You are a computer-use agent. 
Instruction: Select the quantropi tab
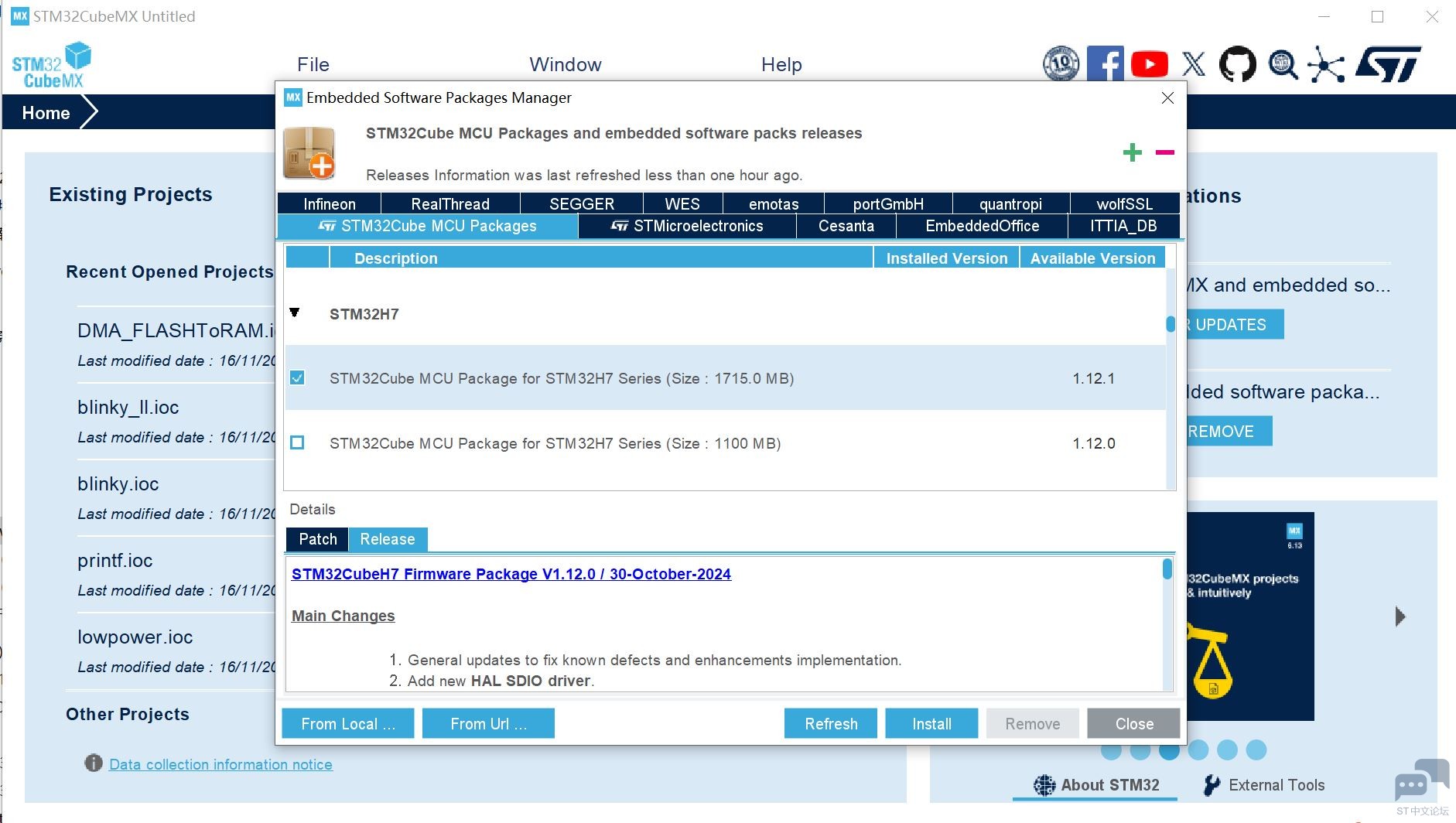coord(1010,203)
